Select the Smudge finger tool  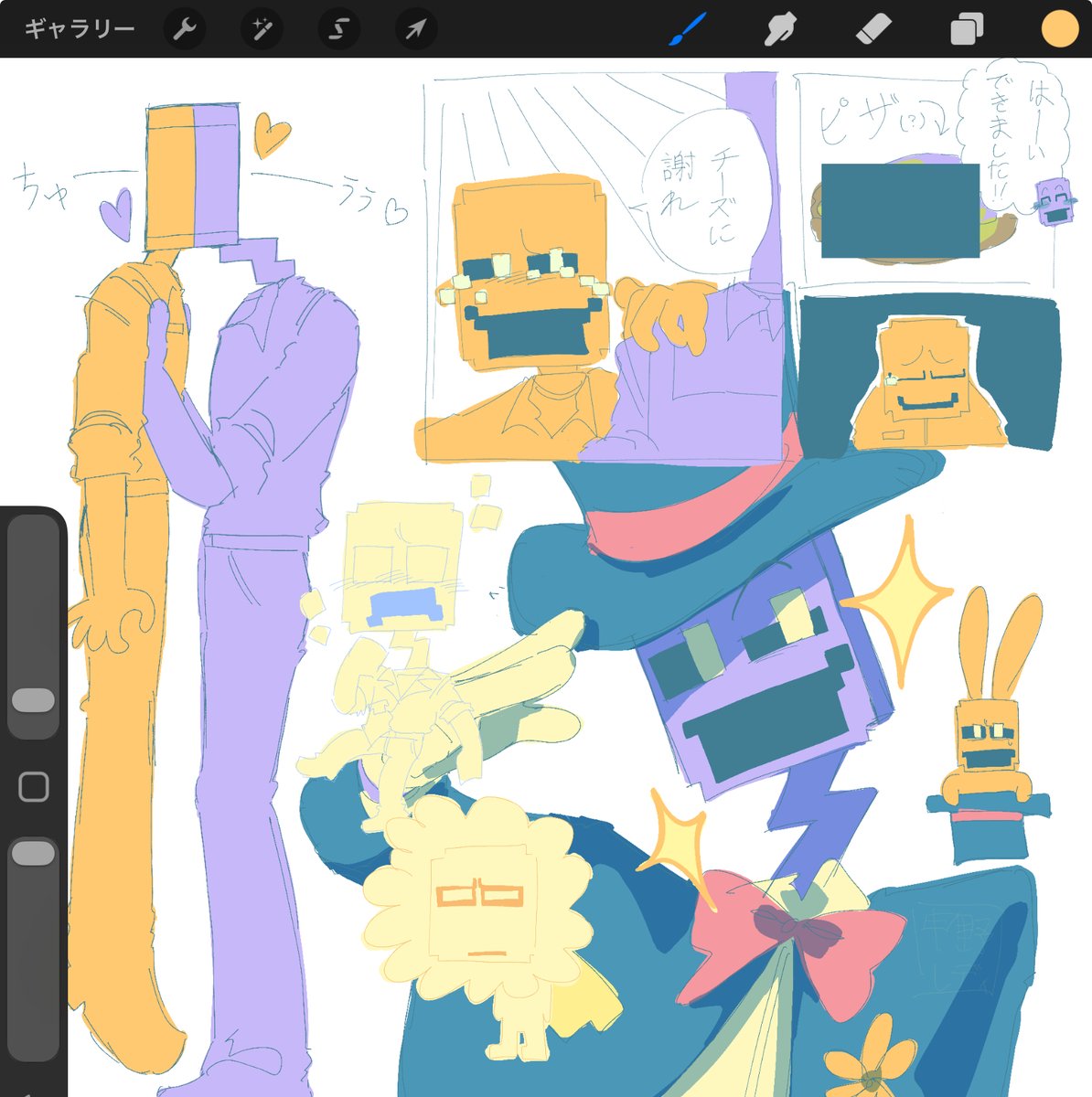(x=779, y=30)
